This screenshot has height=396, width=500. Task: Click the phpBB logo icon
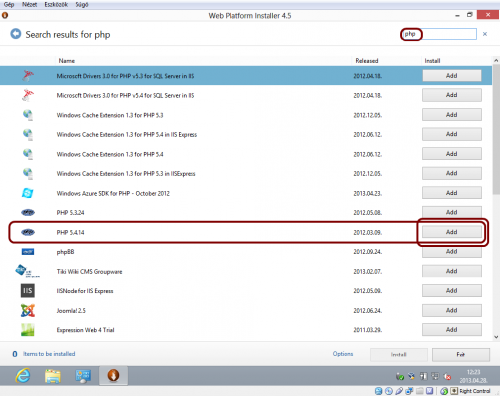click(x=28, y=252)
